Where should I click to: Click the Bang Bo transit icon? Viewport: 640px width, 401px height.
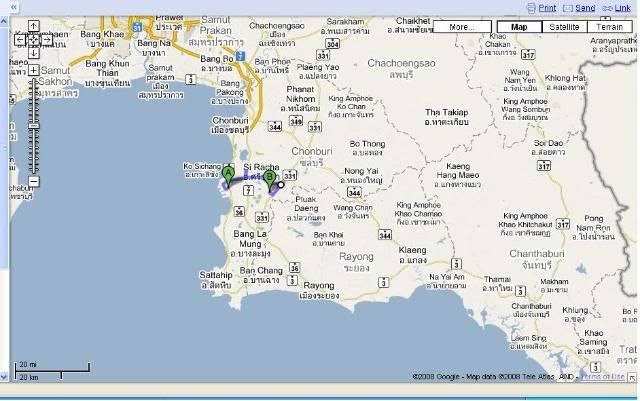(x=240, y=56)
